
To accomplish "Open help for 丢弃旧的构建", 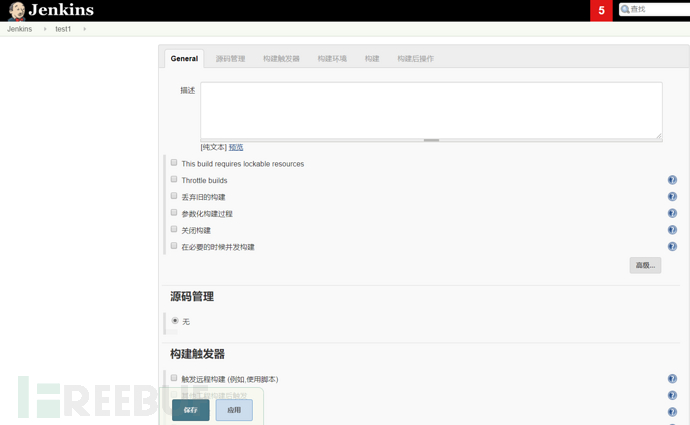I will tap(672, 197).
